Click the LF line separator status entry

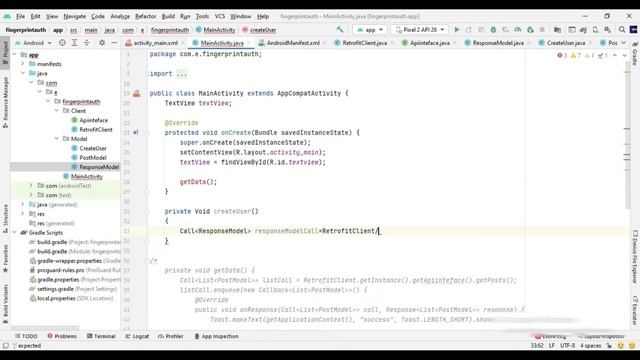point(552,345)
